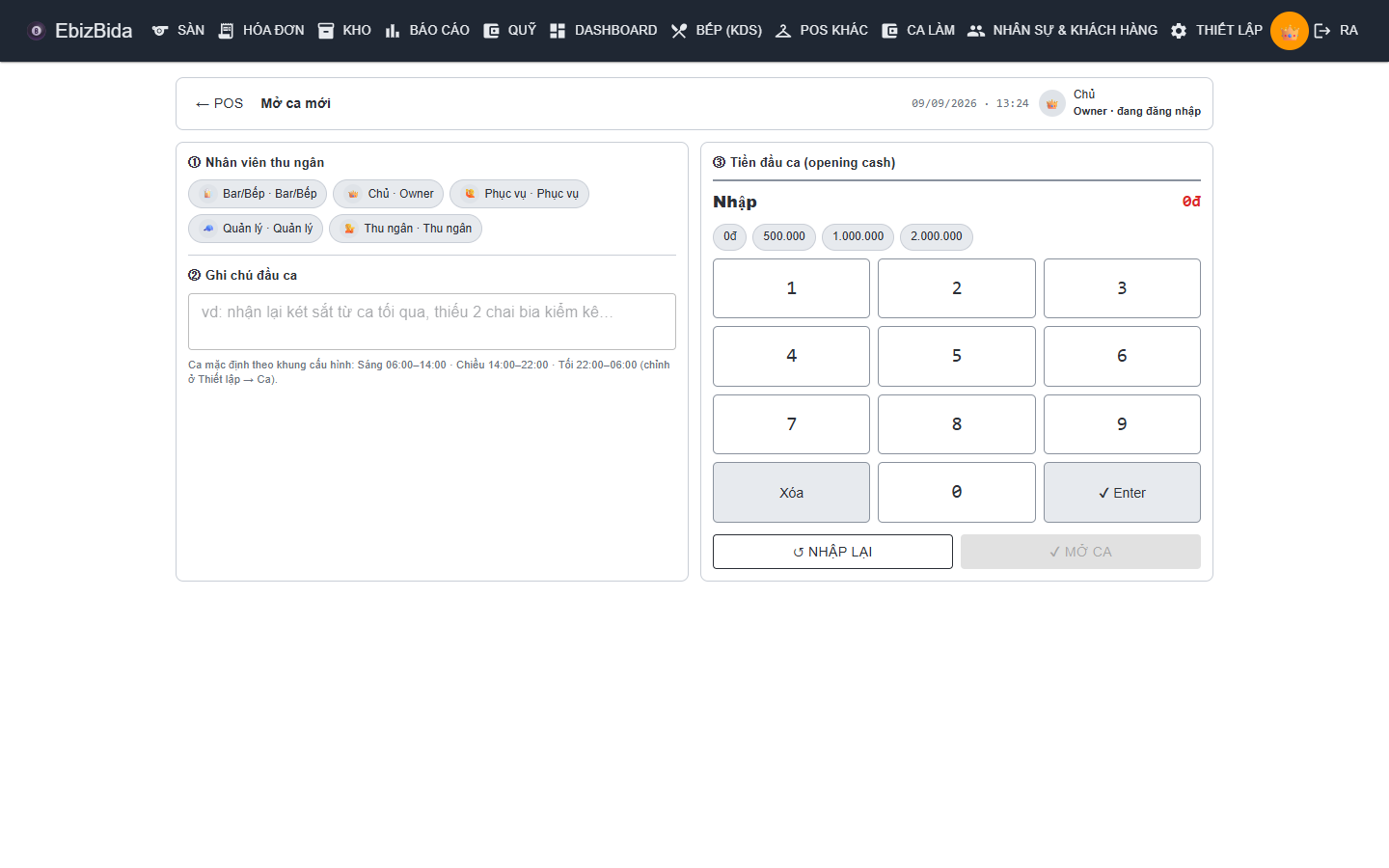Click the red 0đ amount display
This screenshot has height=868, width=1389.
coord(1191,202)
